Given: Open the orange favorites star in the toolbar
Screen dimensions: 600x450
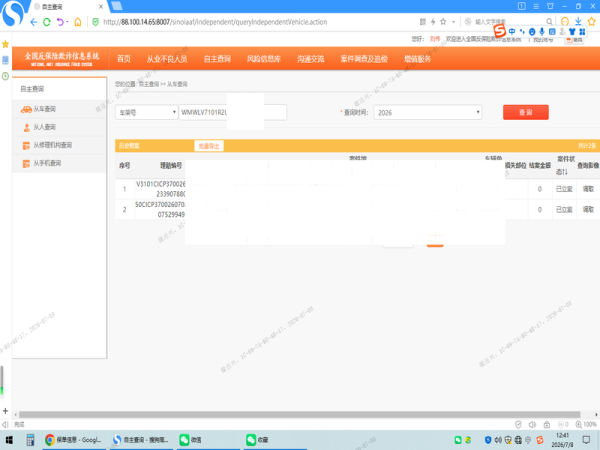Looking at the screenshot, I should [x=592, y=21].
